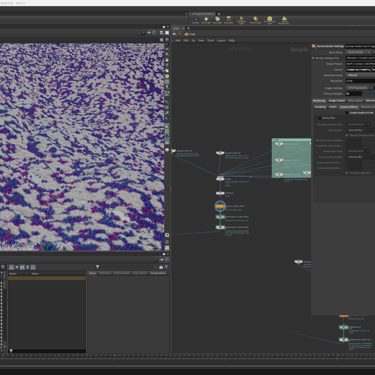Click the viewport display options gear icon
Viewport: 375px width, 375px height.
coord(162,40)
